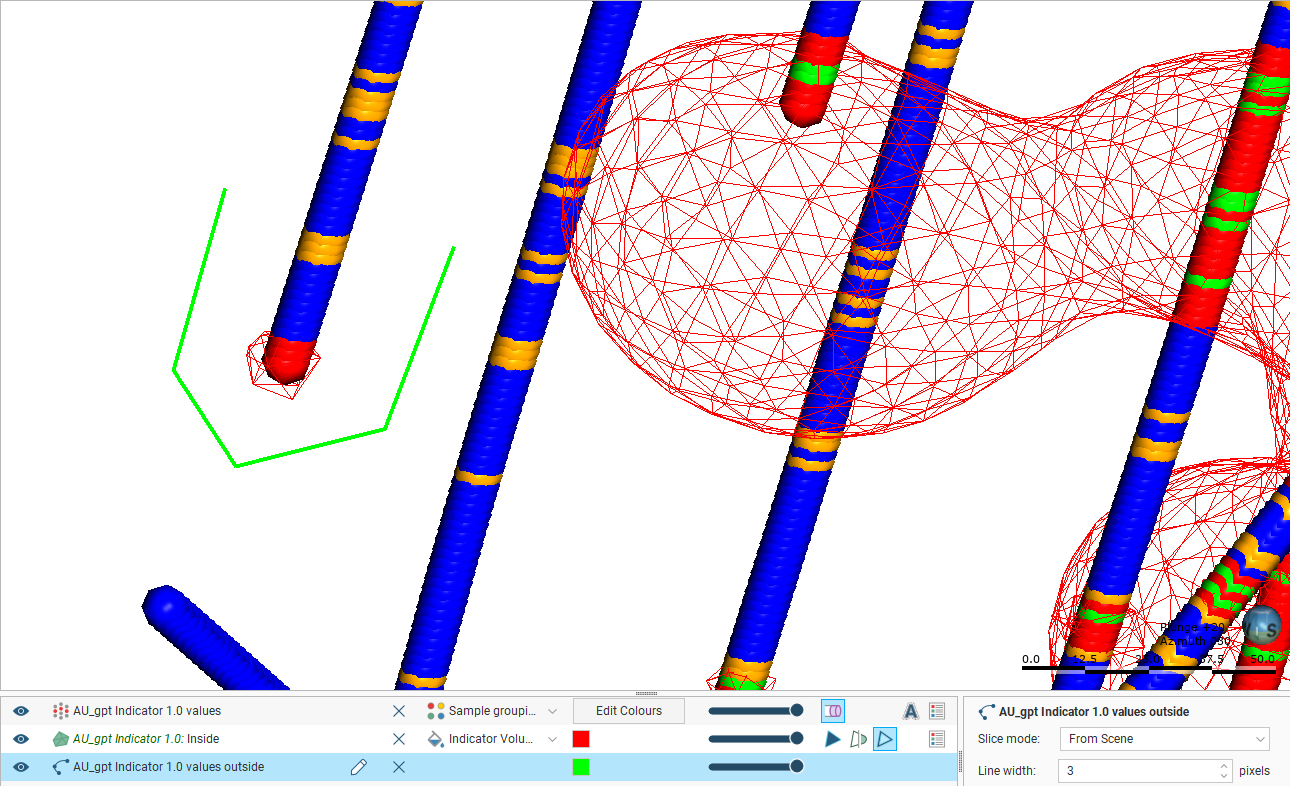Toggle the outlined triangle display icon for the Inside volume
Viewport: 1290px width, 786px height.
[x=884, y=739]
